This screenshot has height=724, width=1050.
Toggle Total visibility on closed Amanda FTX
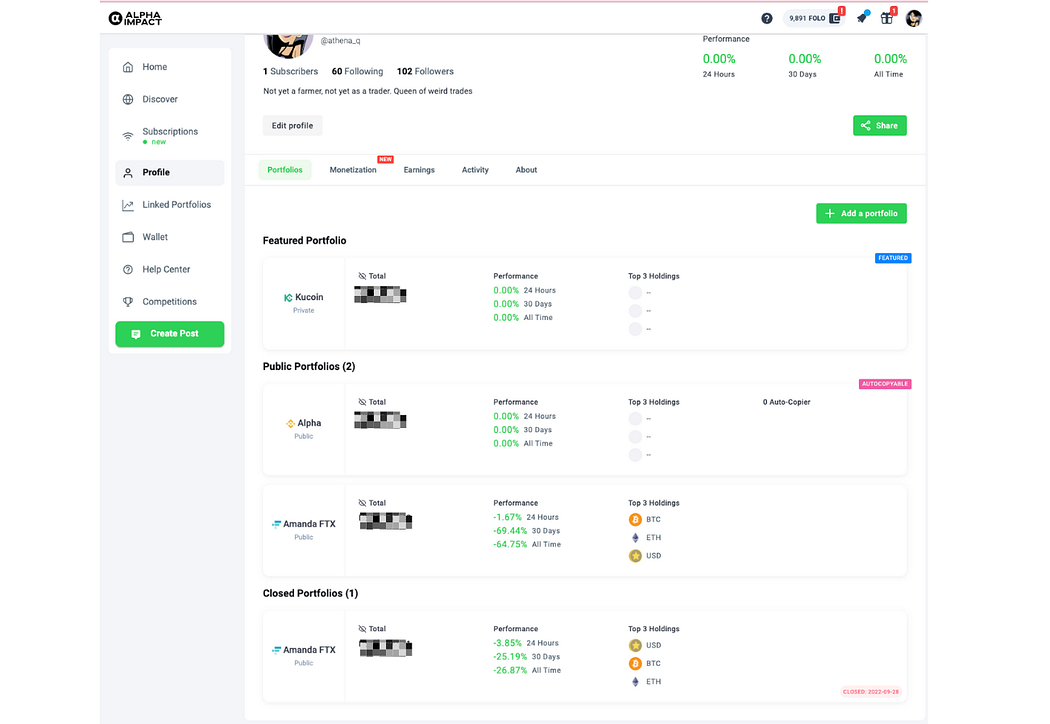(362, 629)
